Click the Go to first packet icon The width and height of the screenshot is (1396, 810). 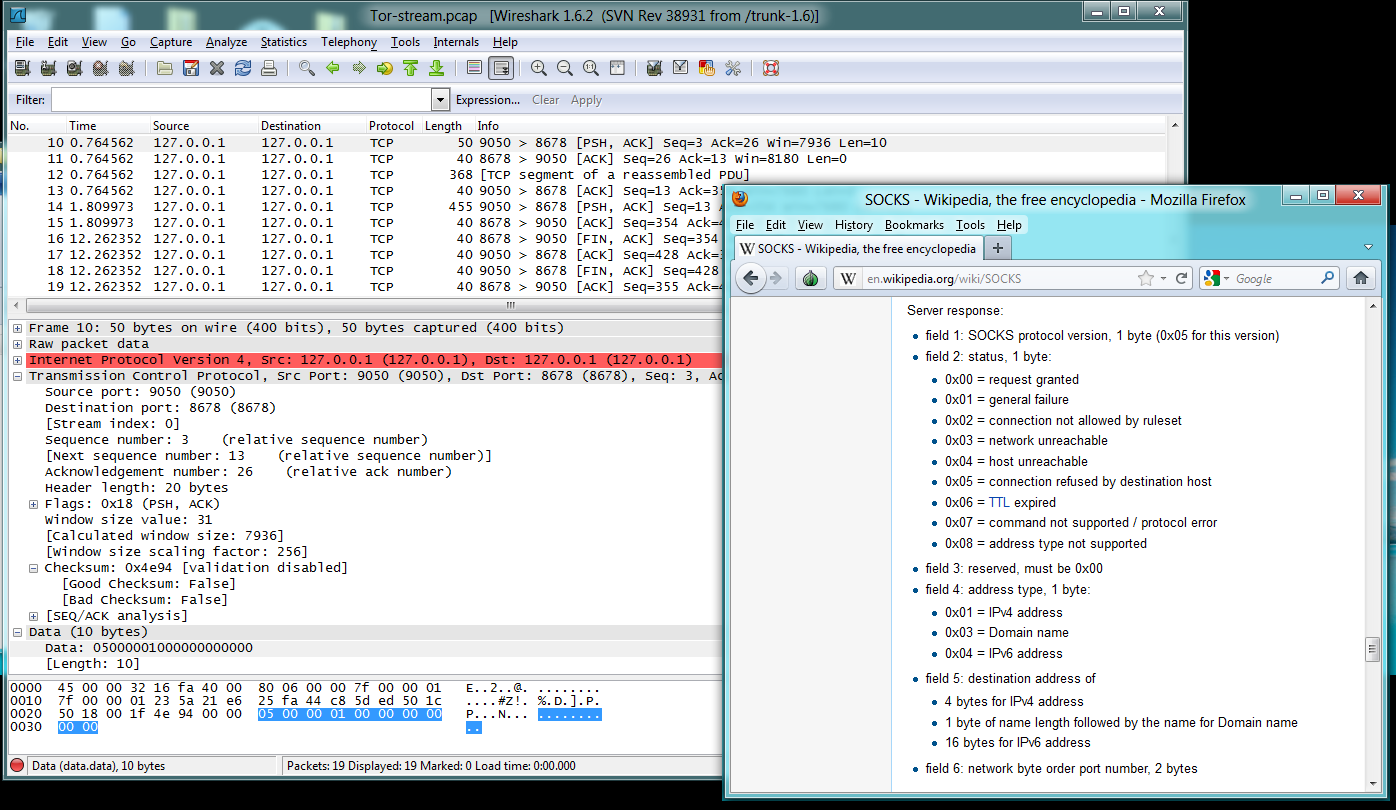[410, 68]
